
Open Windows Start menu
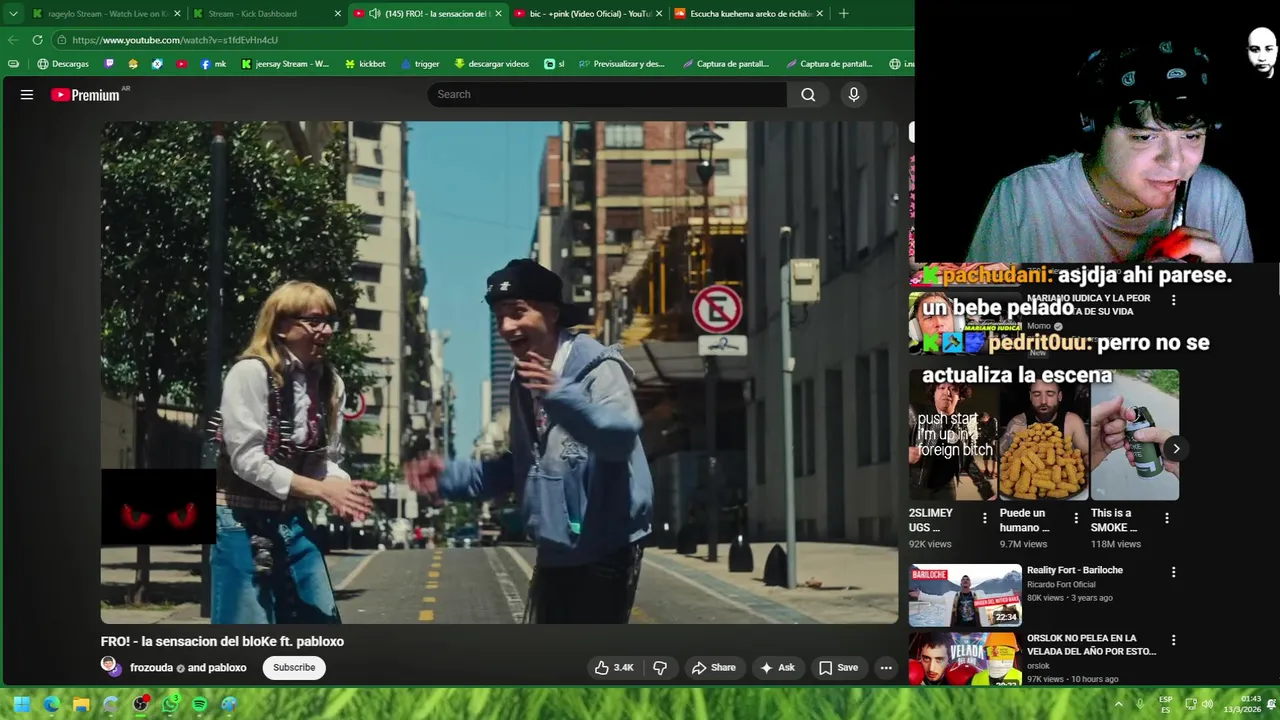click(21, 704)
